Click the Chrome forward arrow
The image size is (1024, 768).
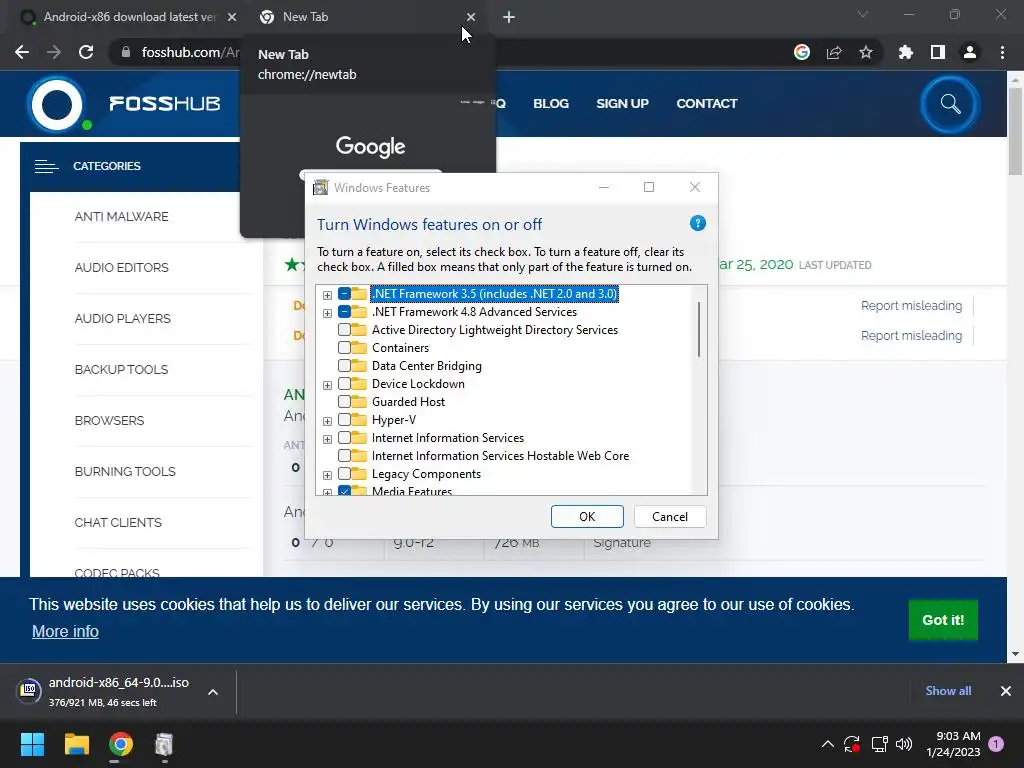54,52
